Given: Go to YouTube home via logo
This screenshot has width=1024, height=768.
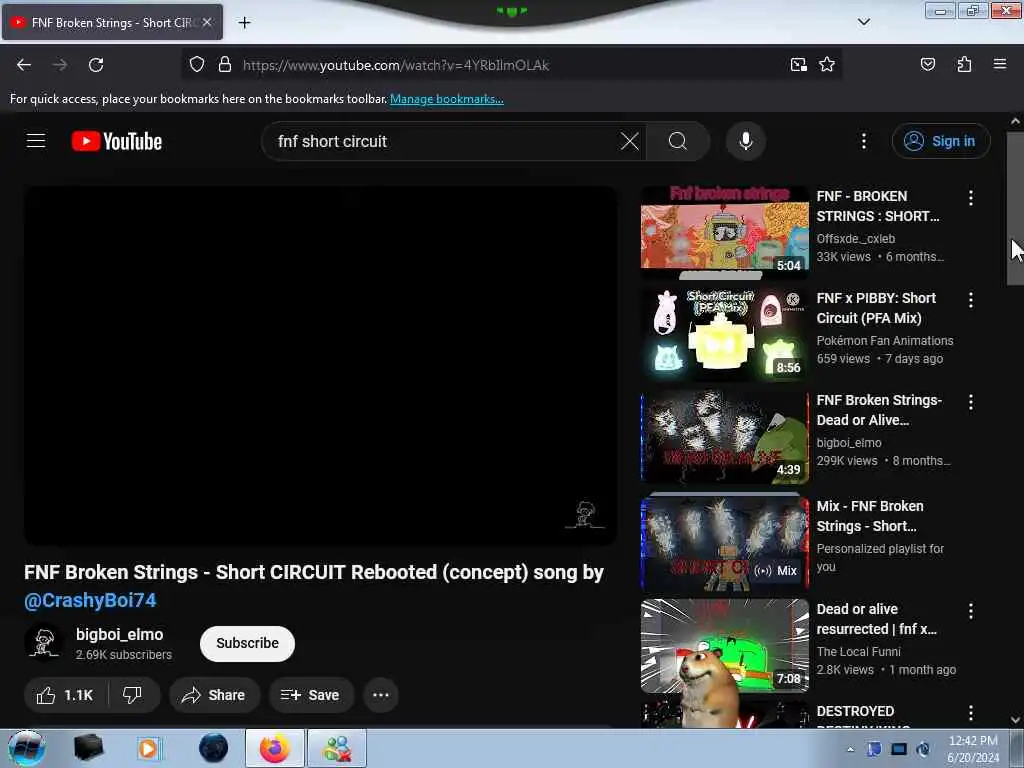Looking at the screenshot, I should [x=117, y=141].
